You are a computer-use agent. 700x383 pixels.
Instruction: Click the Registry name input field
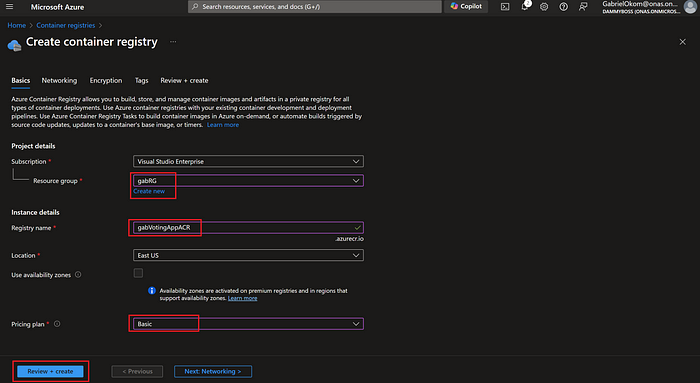248,228
